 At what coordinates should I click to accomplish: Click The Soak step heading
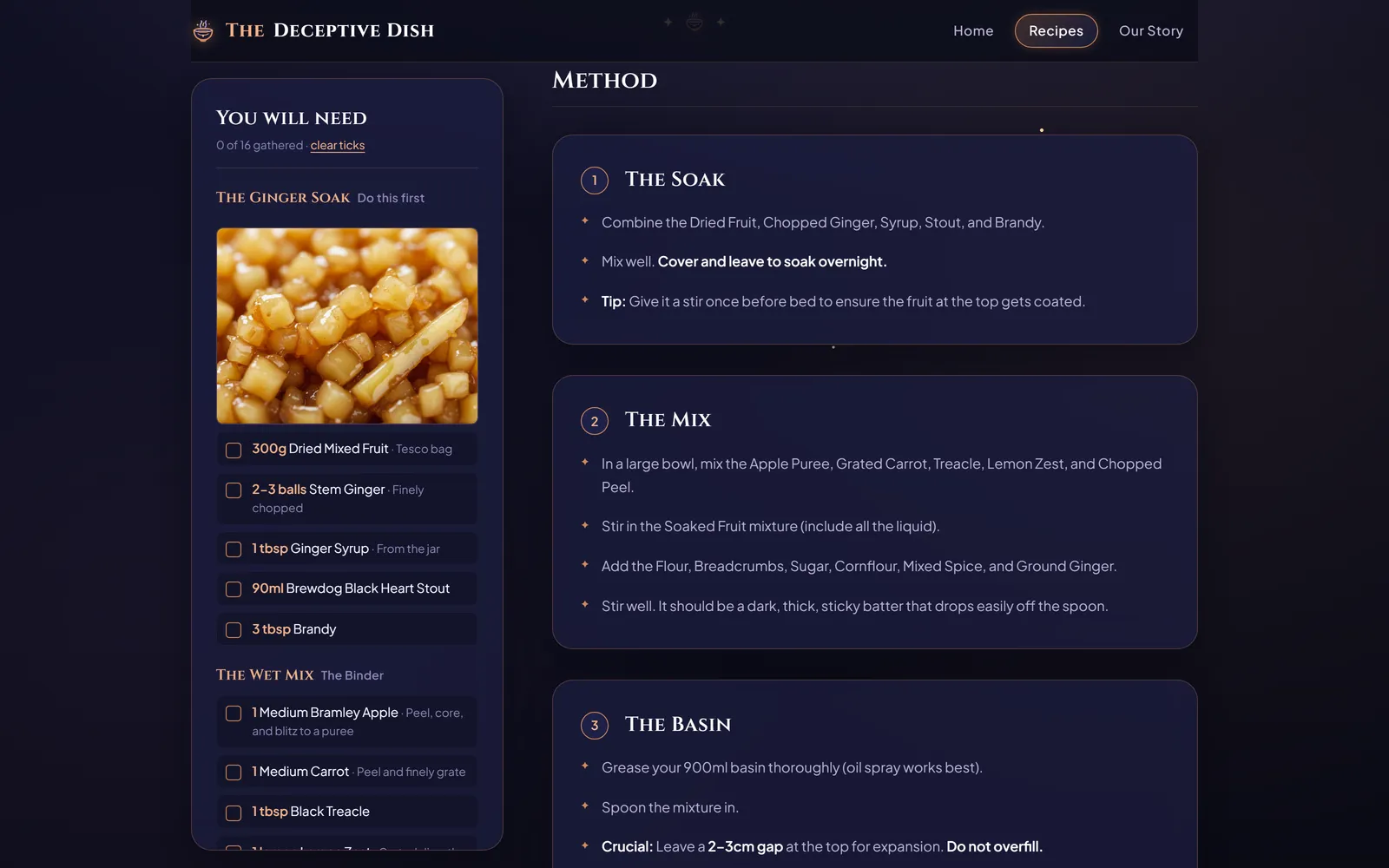pos(675,179)
